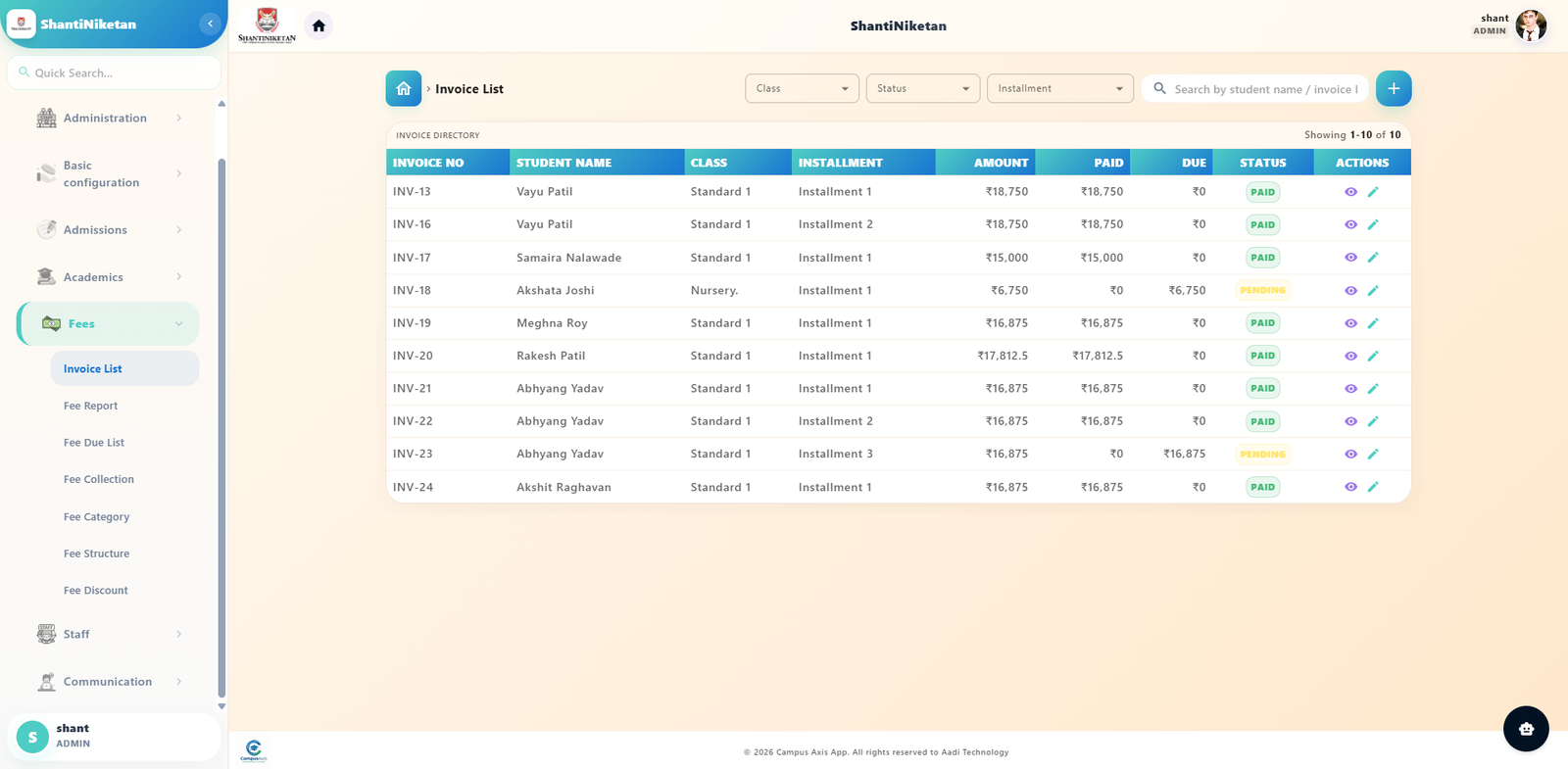The height and width of the screenshot is (769, 1568).
Task: View invoice INV-19 with eye icon
Action: tap(1350, 323)
